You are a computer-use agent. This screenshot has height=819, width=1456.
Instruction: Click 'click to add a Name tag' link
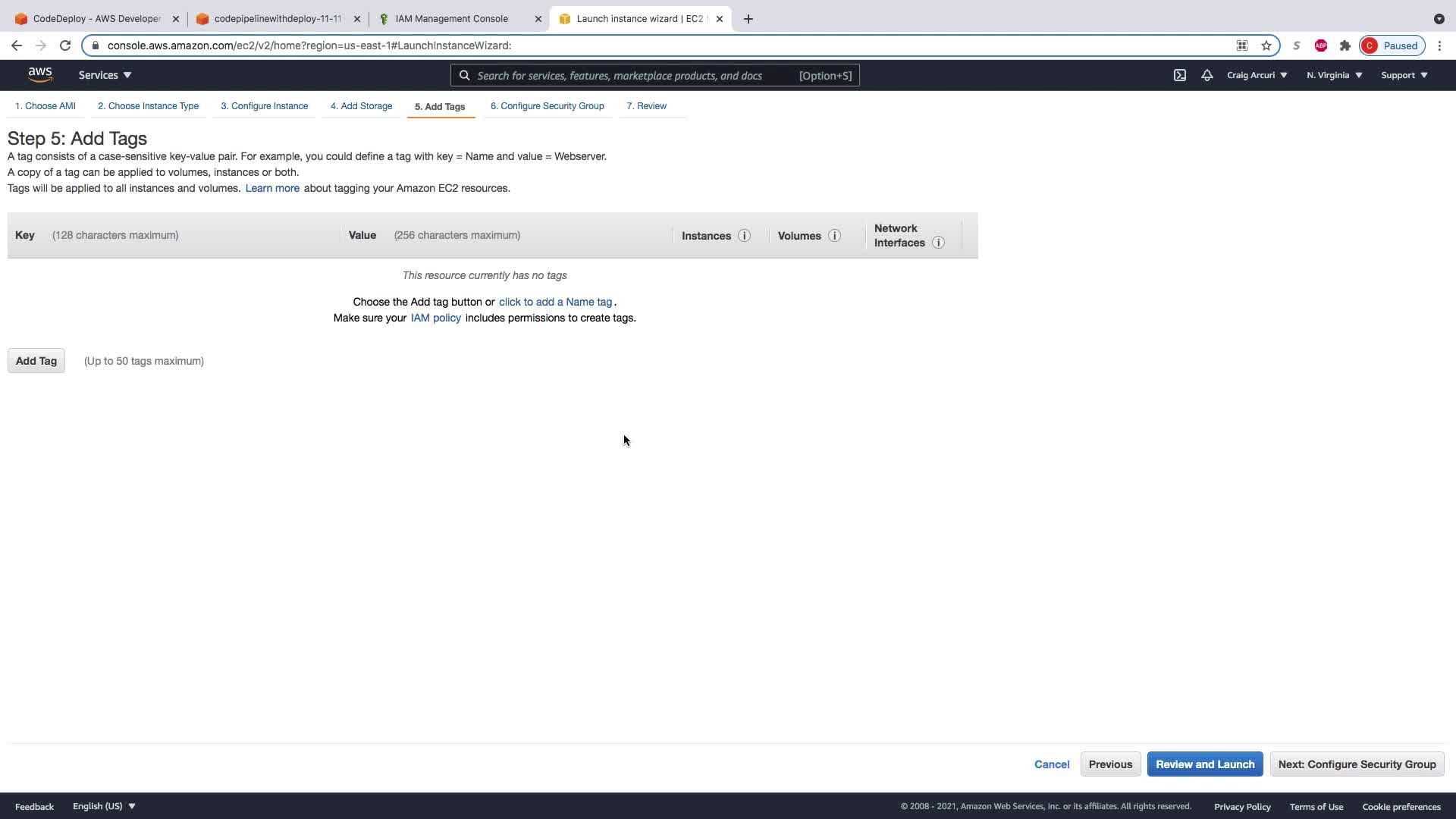click(x=555, y=302)
